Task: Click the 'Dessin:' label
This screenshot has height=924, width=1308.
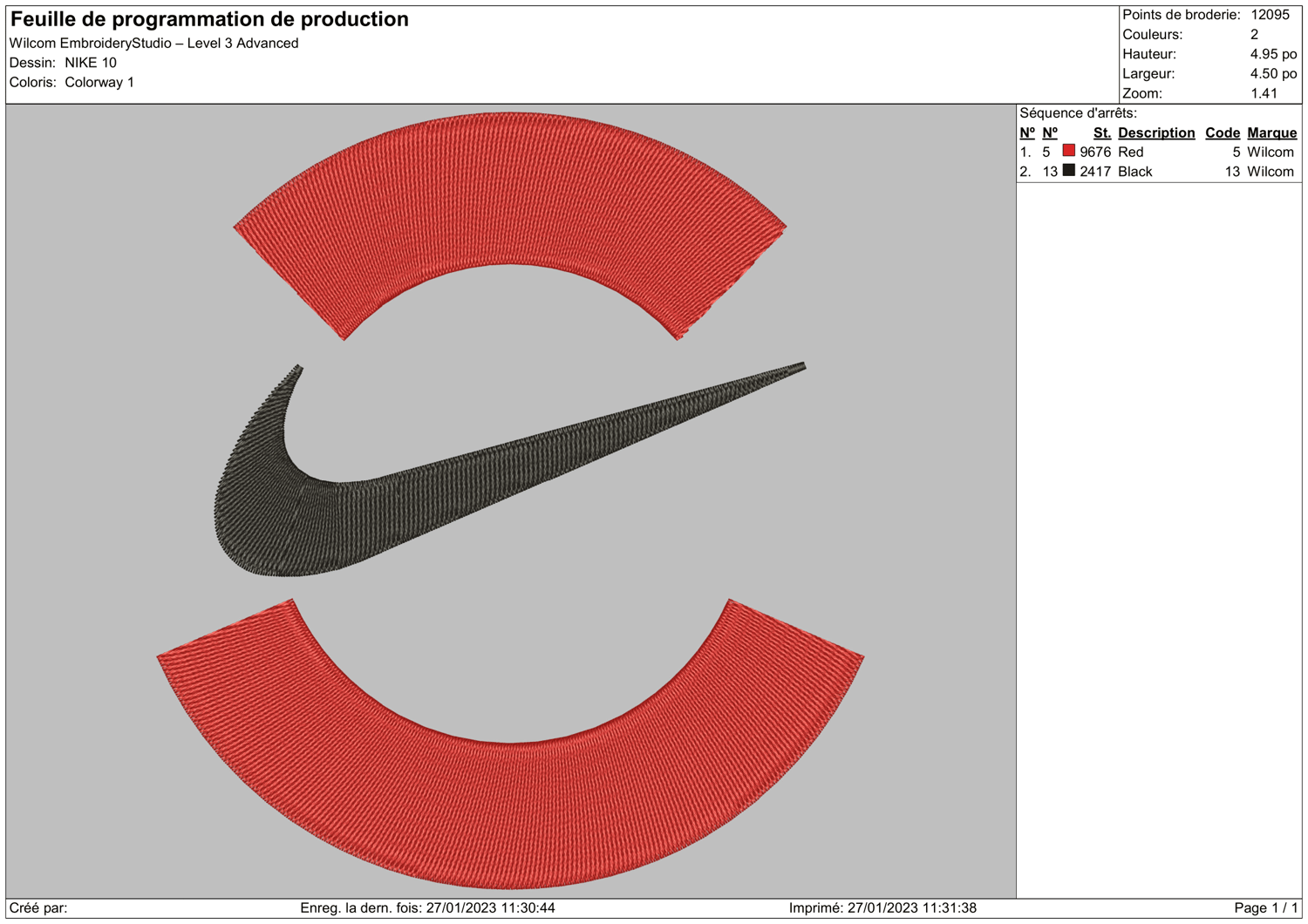Action: point(32,63)
